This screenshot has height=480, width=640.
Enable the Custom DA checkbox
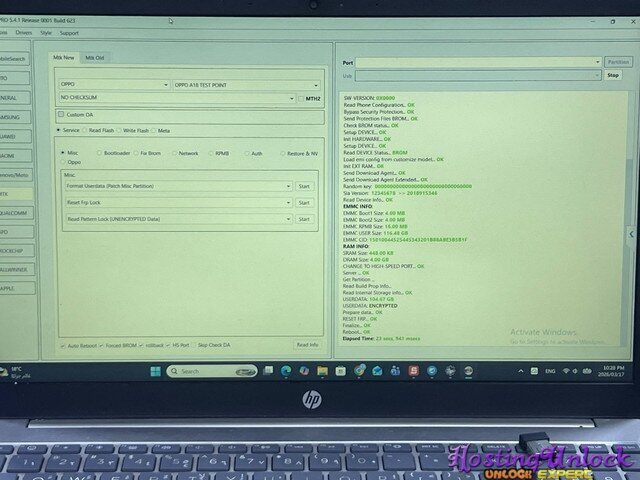tap(59, 114)
